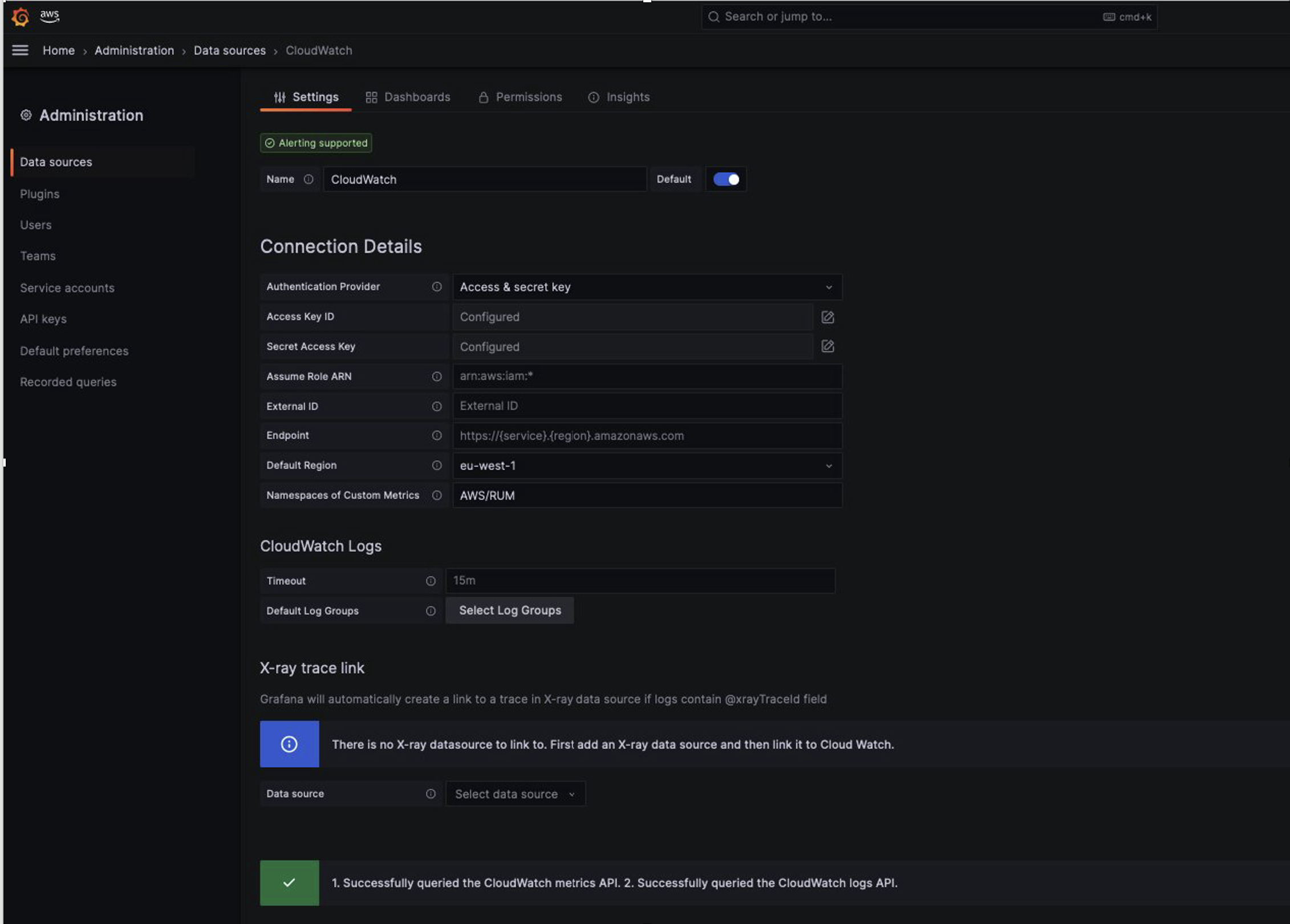Image resolution: width=1290 pixels, height=924 pixels.
Task: Open the Default Region dropdown
Action: pyautogui.click(x=647, y=465)
